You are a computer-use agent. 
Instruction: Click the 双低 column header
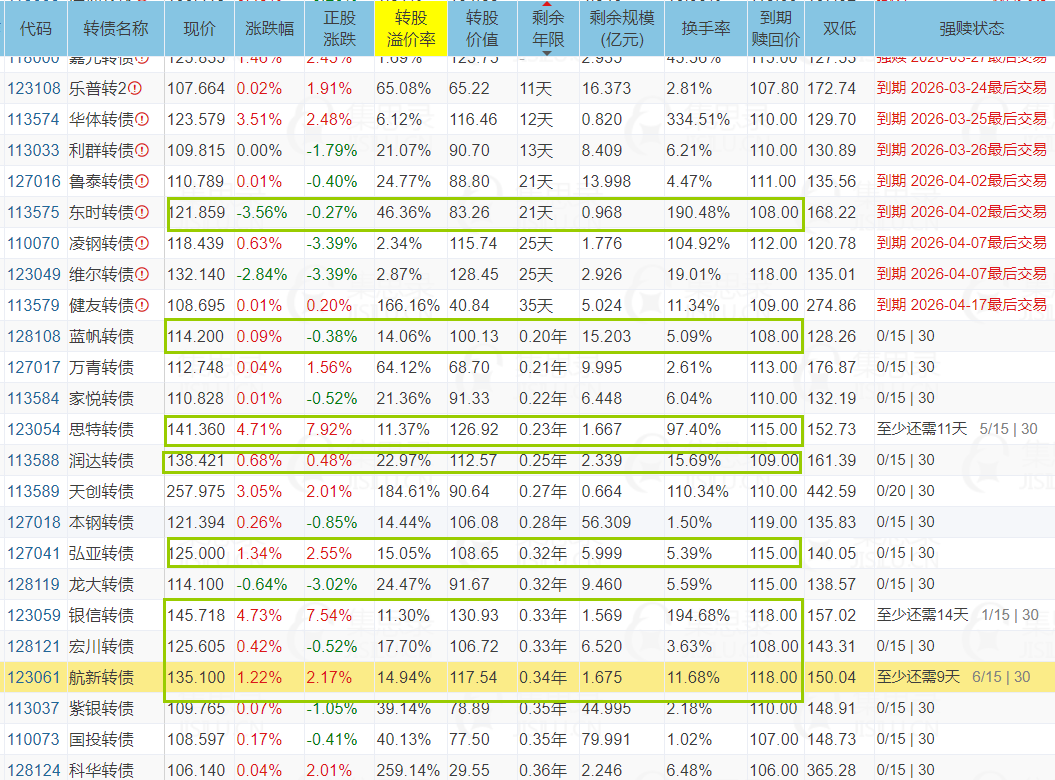[x=838, y=29]
